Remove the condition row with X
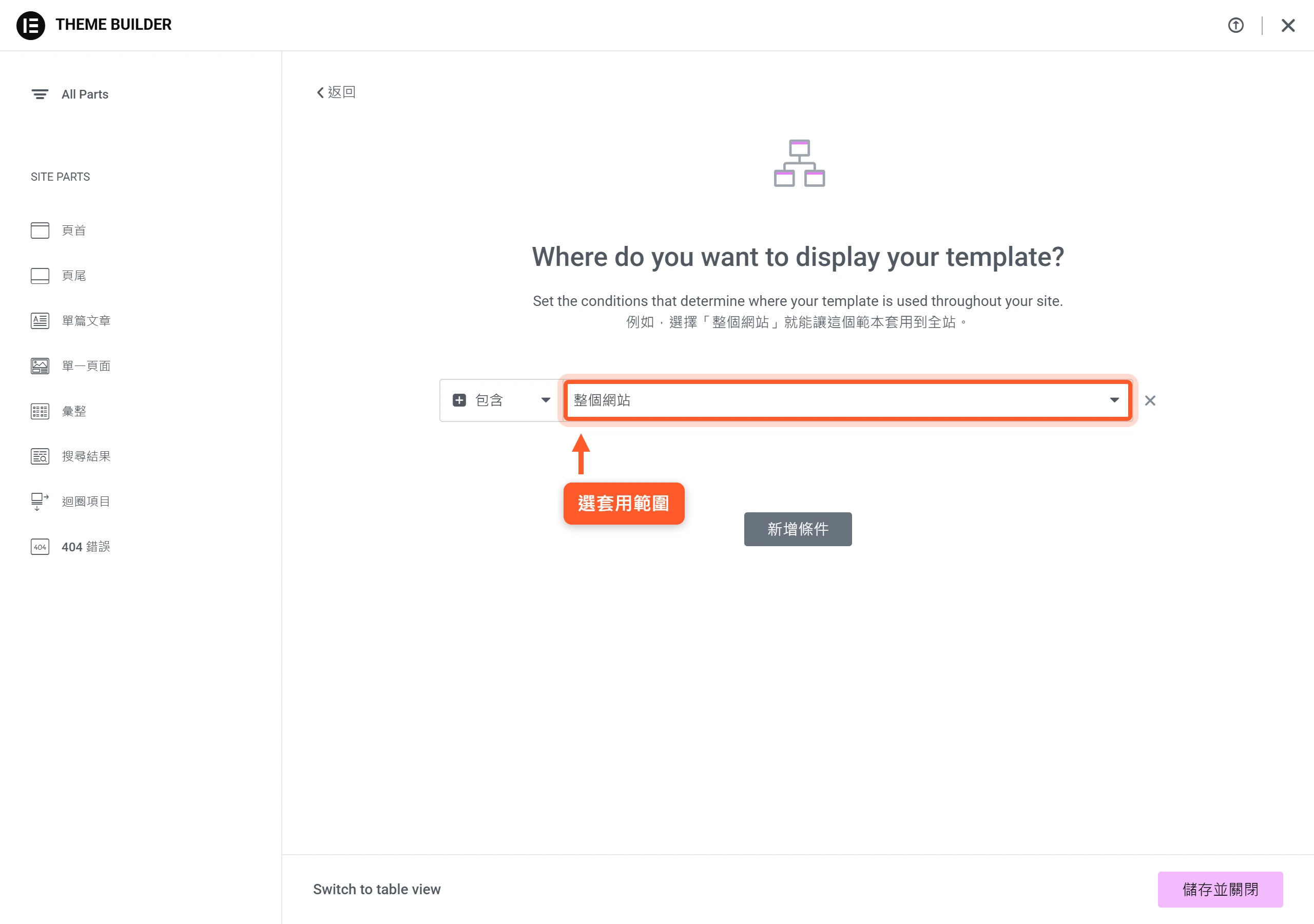The width and height of the screenshot is (1314, 924). pyautogui.click(x=1150, y=401)
